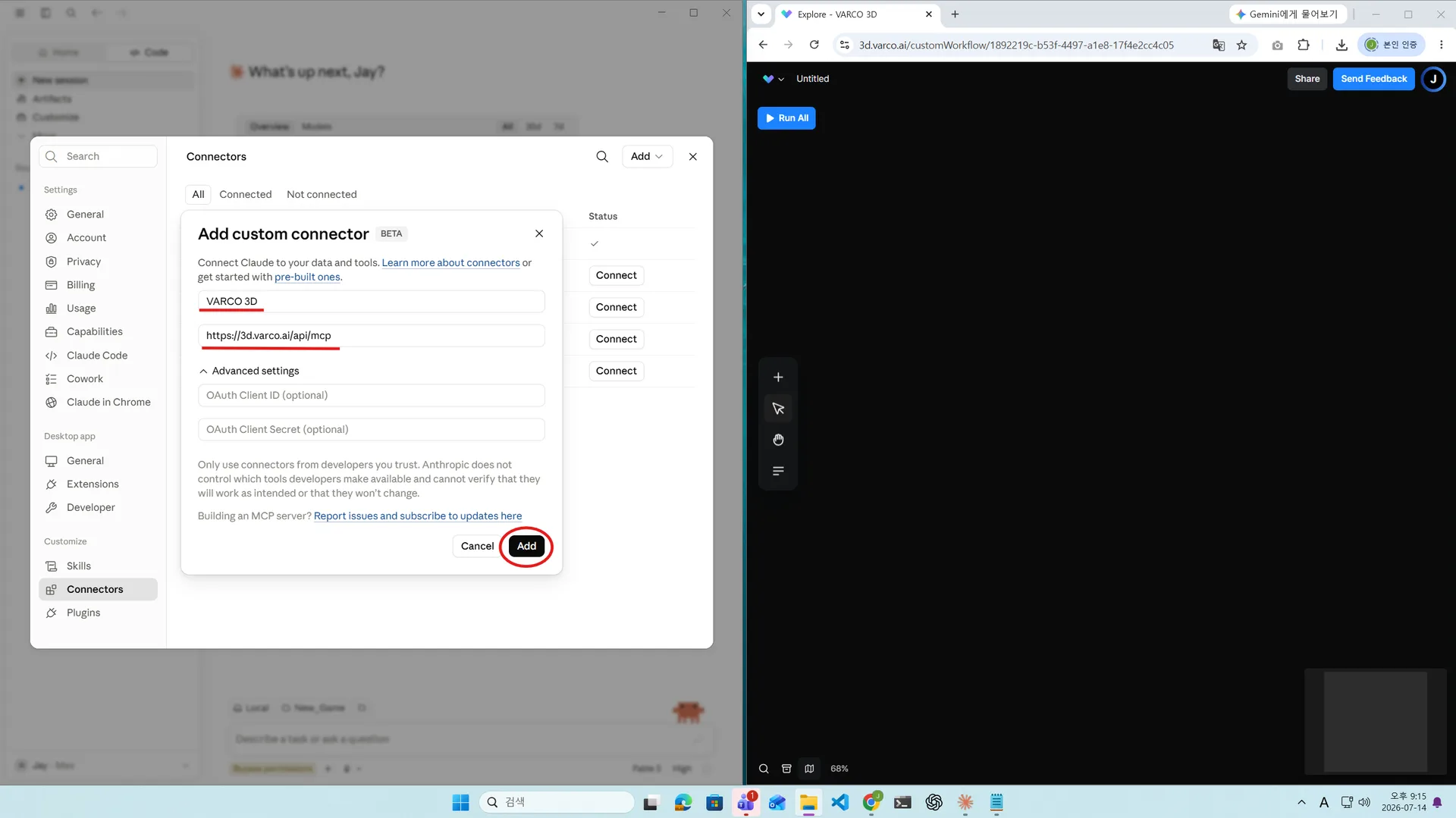This screenshot has width=1456, height=818.
Task: Add a node with the plus tool in VARCO 3D
Action: pyautogui.click(x=778, y=378)
